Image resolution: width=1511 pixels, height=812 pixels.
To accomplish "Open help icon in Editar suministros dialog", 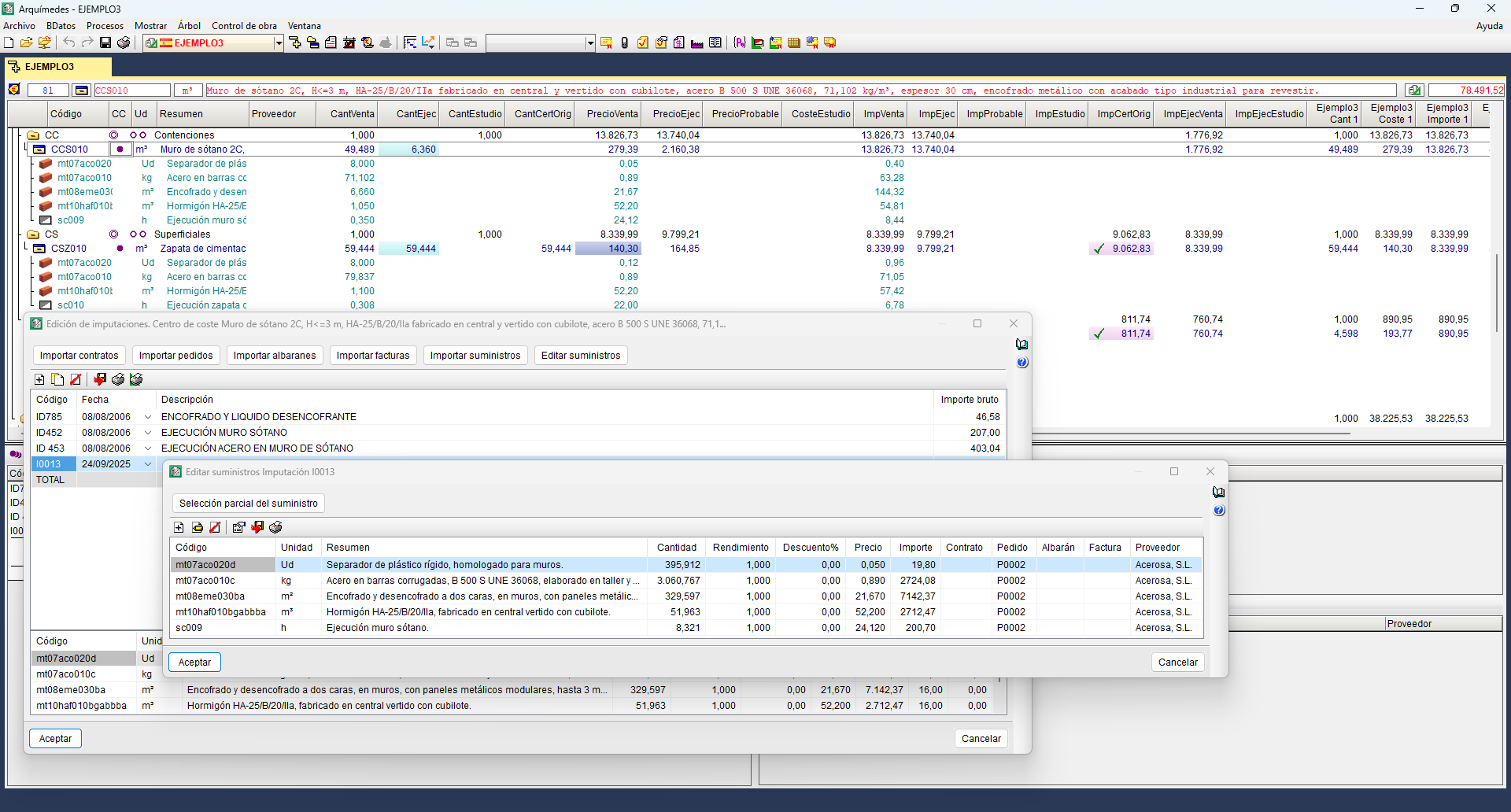I will tap(1218, 511).
